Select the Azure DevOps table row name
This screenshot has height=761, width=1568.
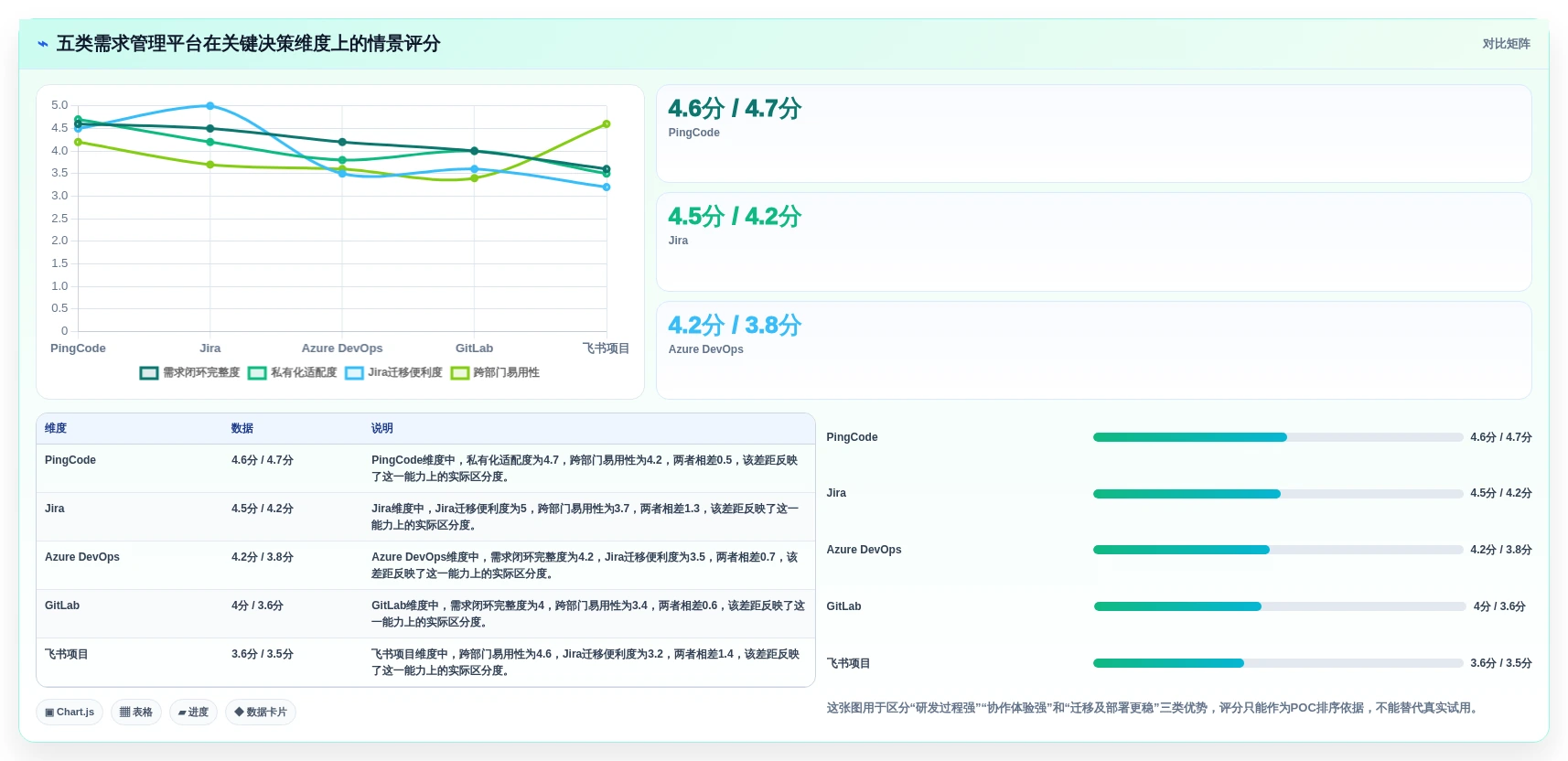[x=82, y=557]
